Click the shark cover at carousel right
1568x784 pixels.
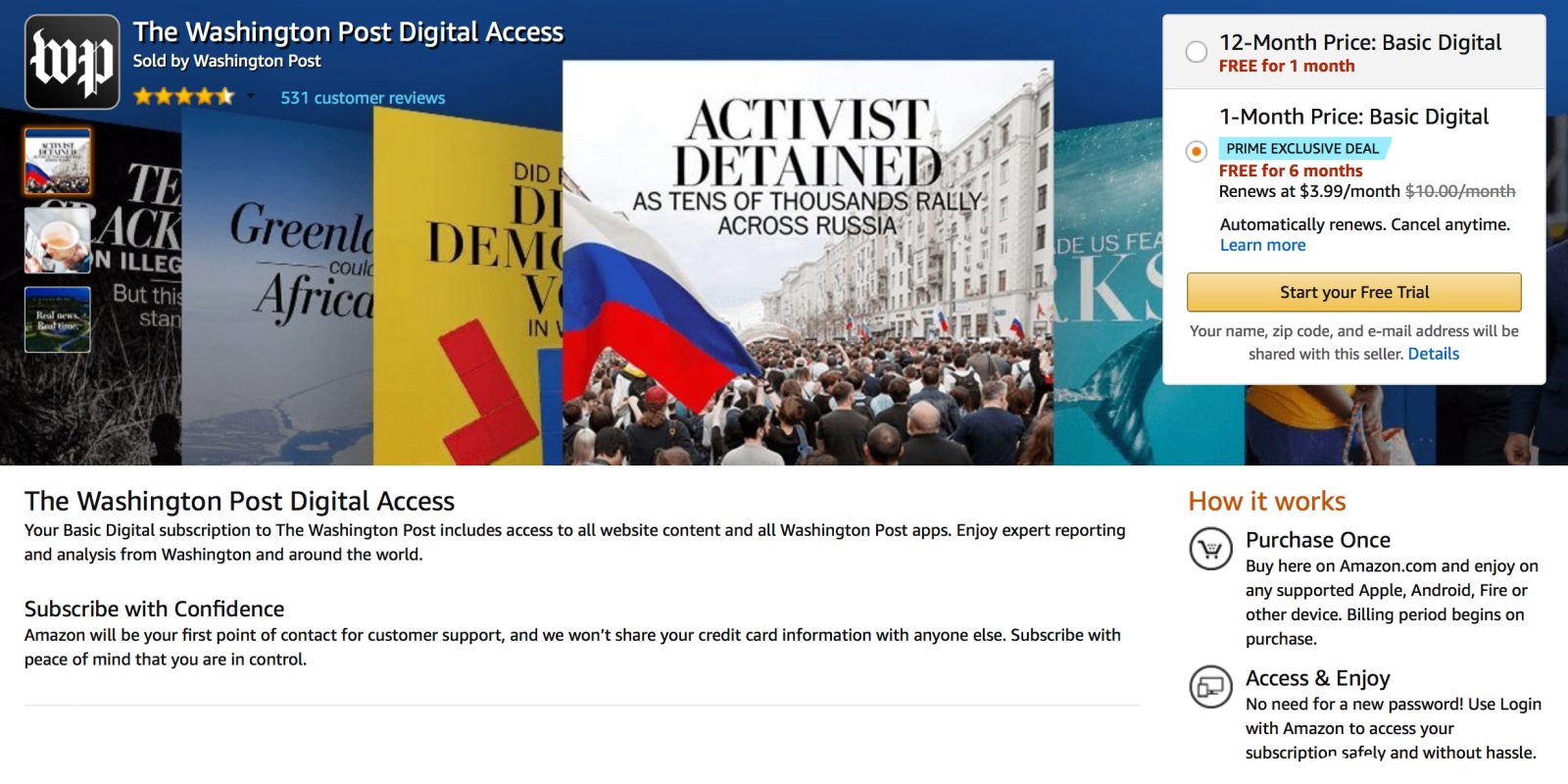[x=1107, y=294]
